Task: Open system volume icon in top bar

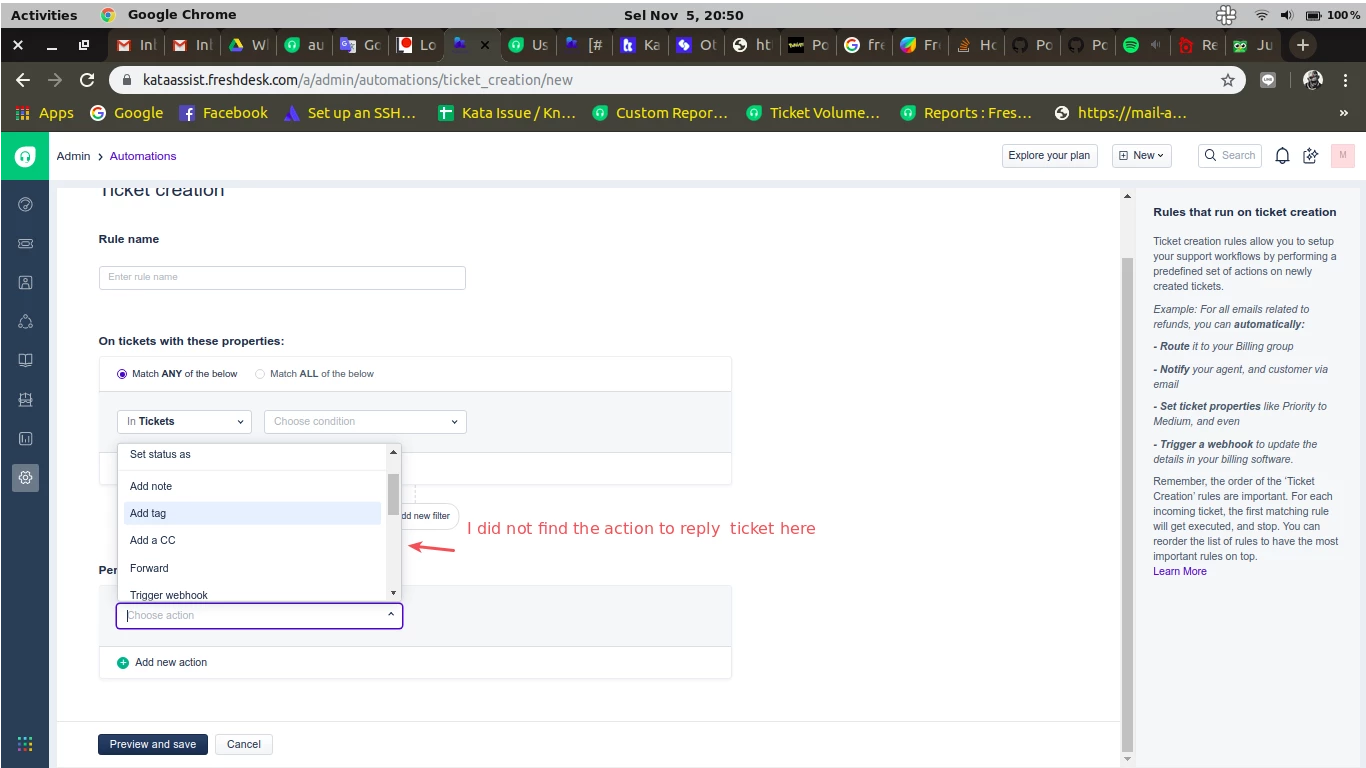Action: pyautogui.click(x=1286, y=15)
